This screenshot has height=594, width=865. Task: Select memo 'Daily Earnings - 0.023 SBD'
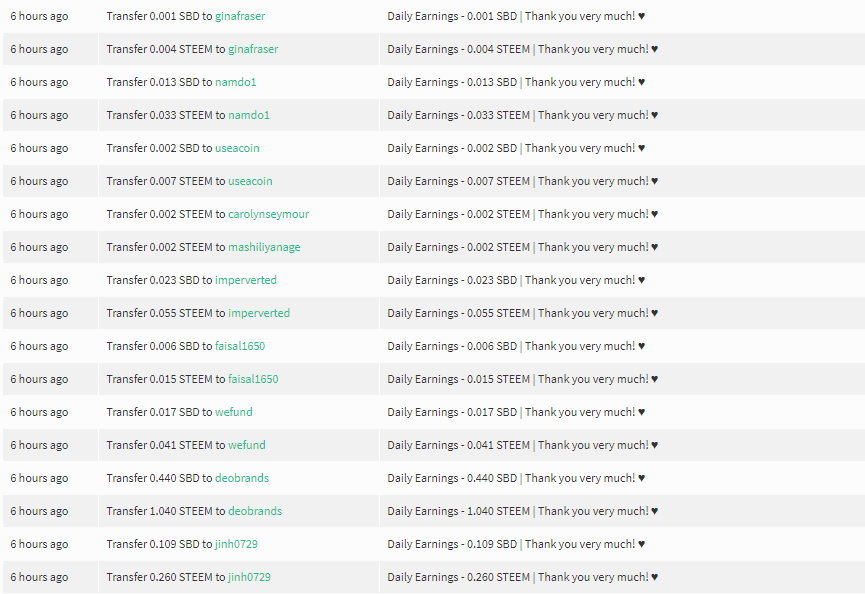(452, 280)
